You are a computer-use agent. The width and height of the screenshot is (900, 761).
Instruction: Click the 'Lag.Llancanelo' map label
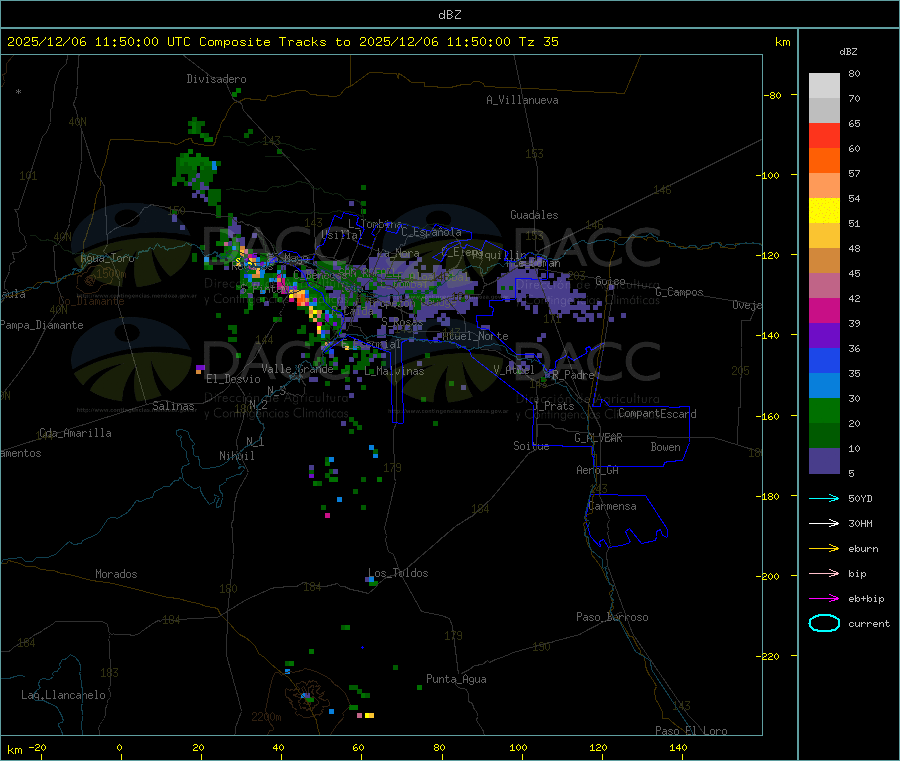click(64, 695)
